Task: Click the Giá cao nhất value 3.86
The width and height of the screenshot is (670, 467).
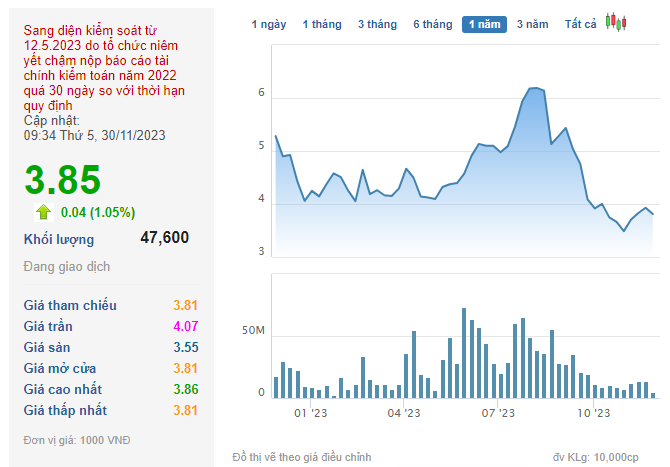Action: coord(186,389)
